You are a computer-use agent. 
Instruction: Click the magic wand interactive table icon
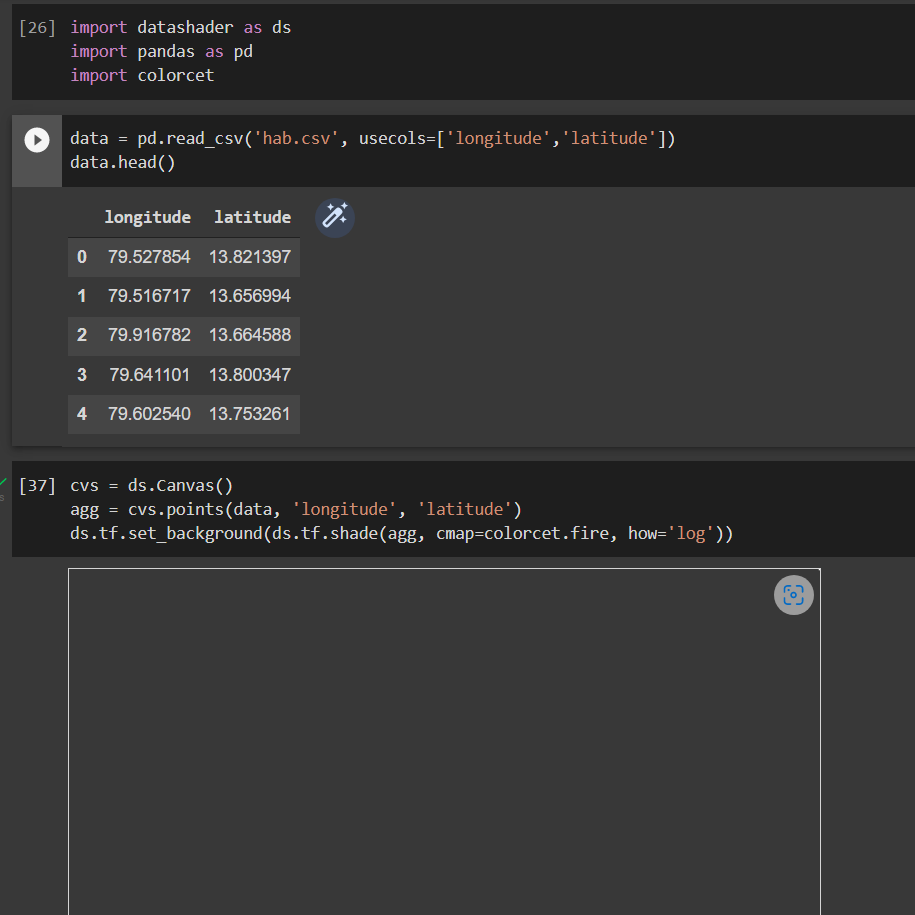(335, 217)
